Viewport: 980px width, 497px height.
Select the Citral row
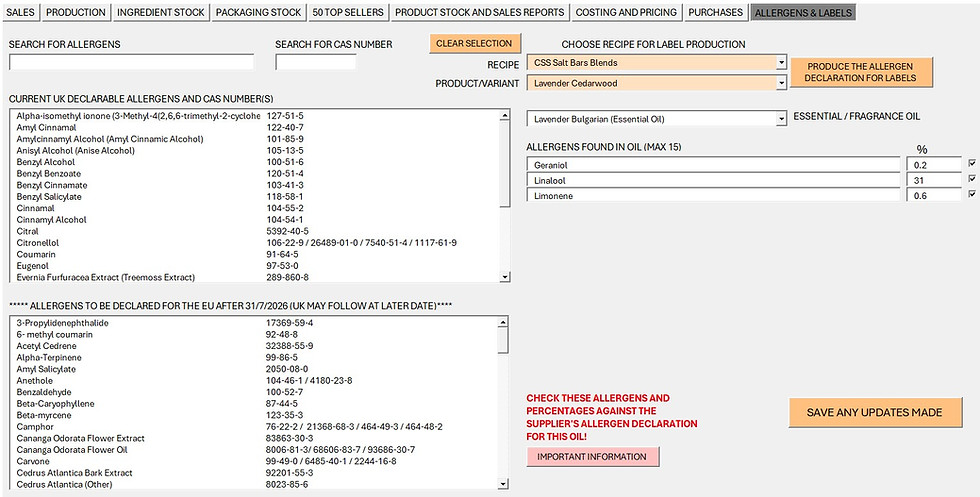[254, 231]
